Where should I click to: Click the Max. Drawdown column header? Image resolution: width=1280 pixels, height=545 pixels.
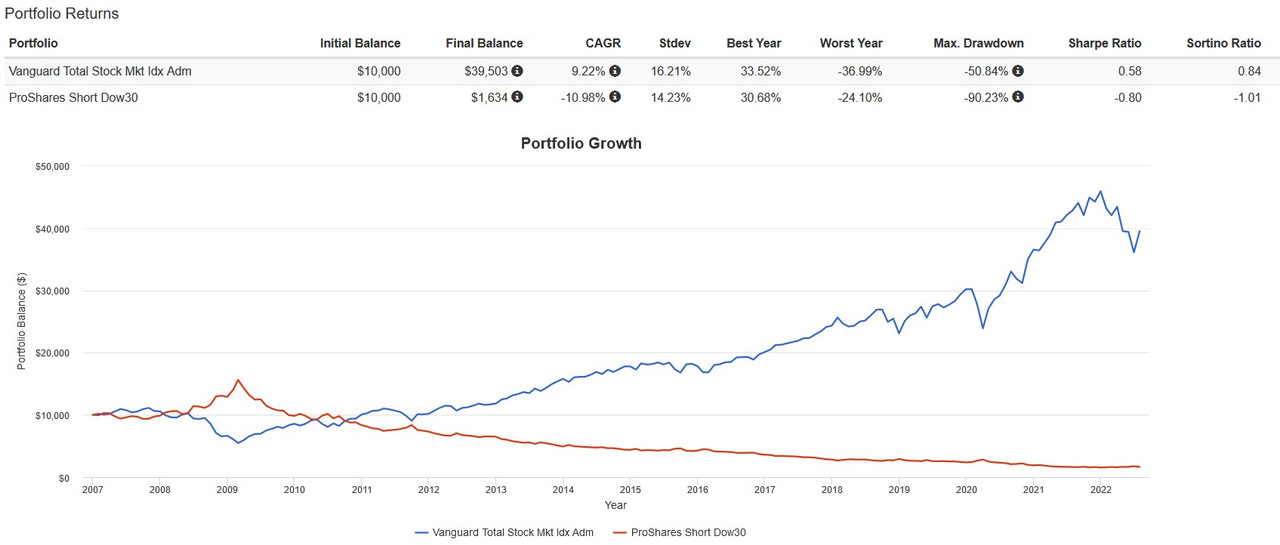976,43
